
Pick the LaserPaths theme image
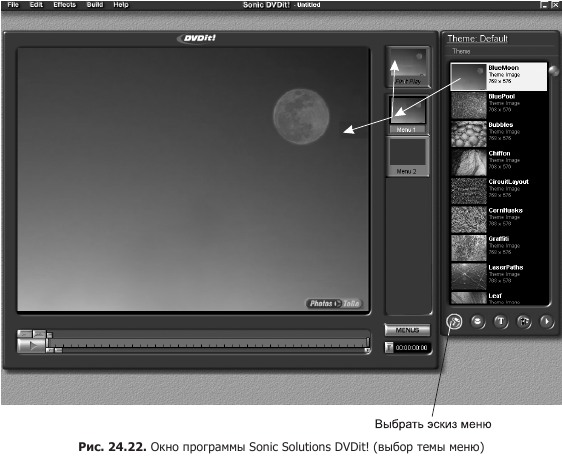click(x=499, y=276)
